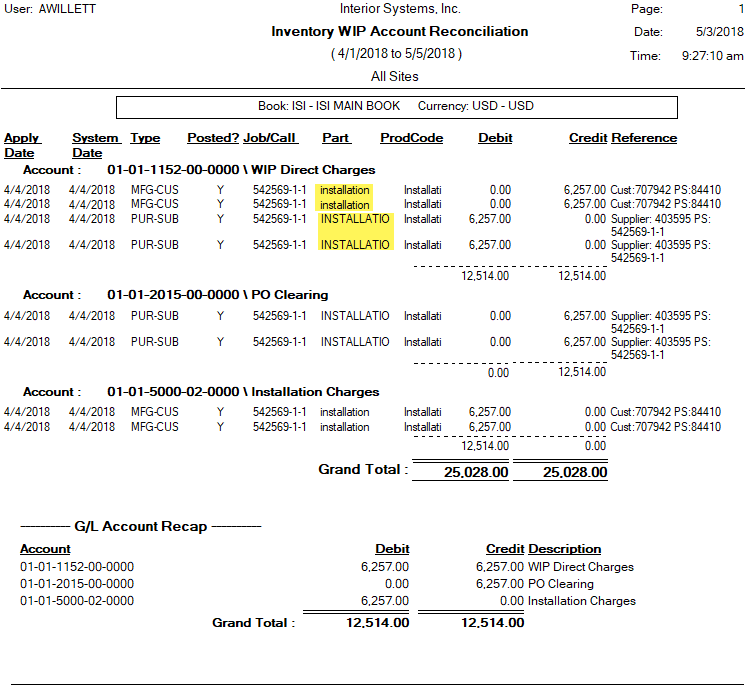
Task: Select the WIP Direct Charges account heading
Action: point(241,170)
